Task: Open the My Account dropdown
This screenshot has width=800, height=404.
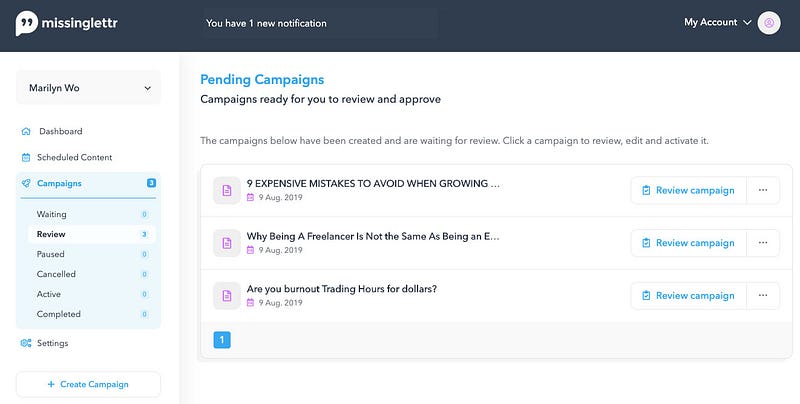Action: coord(717,22)
